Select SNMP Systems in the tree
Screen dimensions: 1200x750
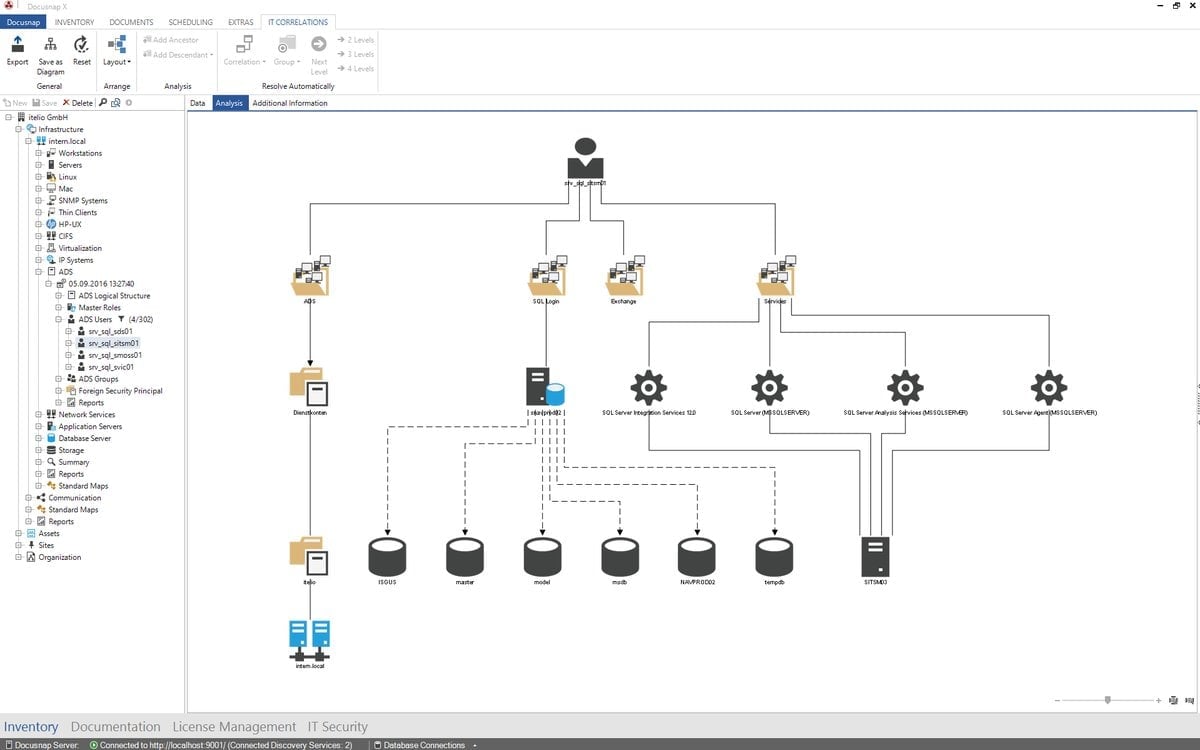coord(83,201)
